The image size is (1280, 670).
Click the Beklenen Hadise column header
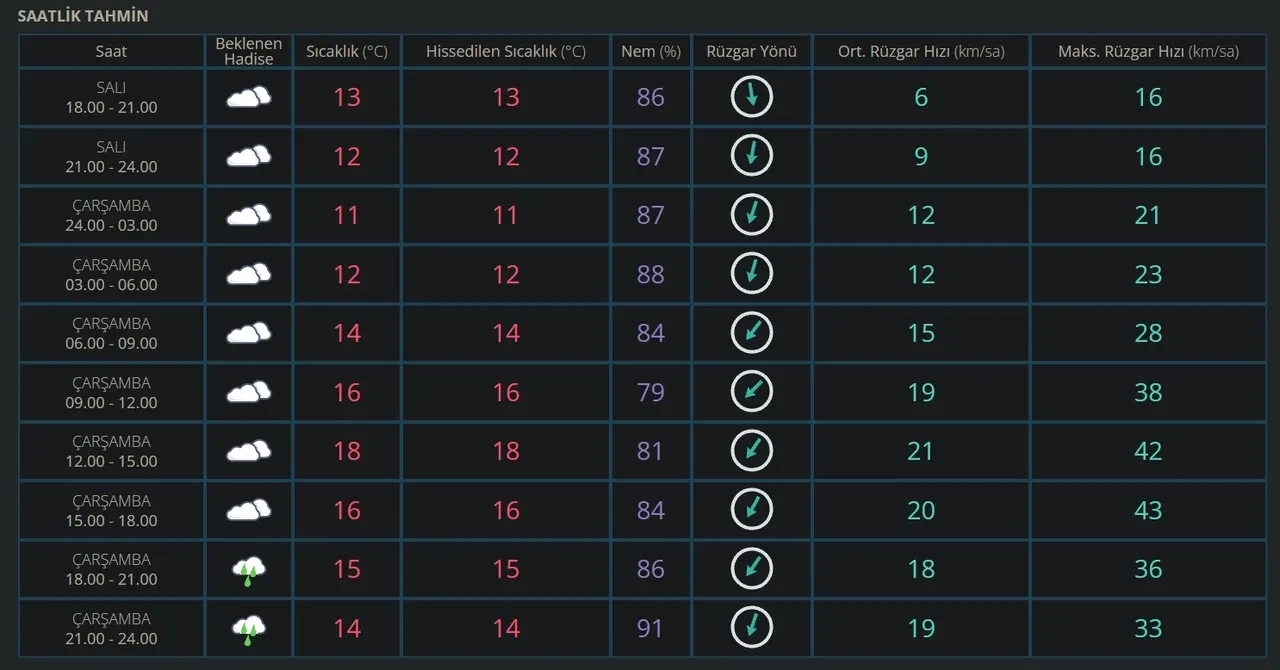coord(249,51)
